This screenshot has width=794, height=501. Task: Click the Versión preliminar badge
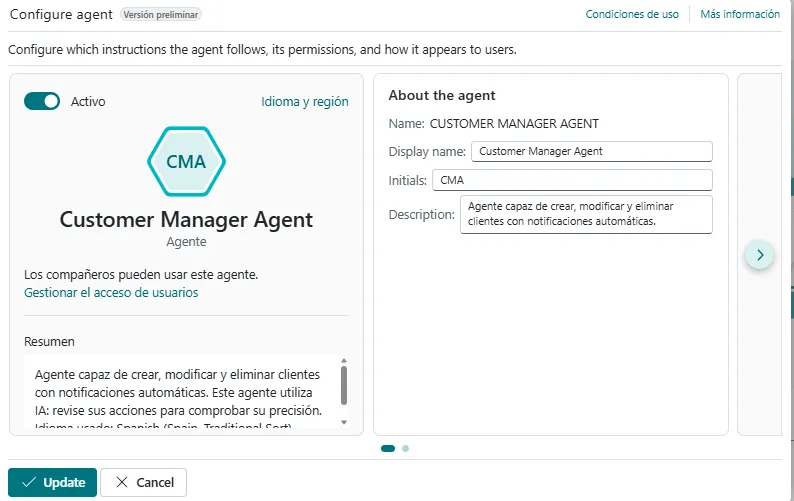161,15
